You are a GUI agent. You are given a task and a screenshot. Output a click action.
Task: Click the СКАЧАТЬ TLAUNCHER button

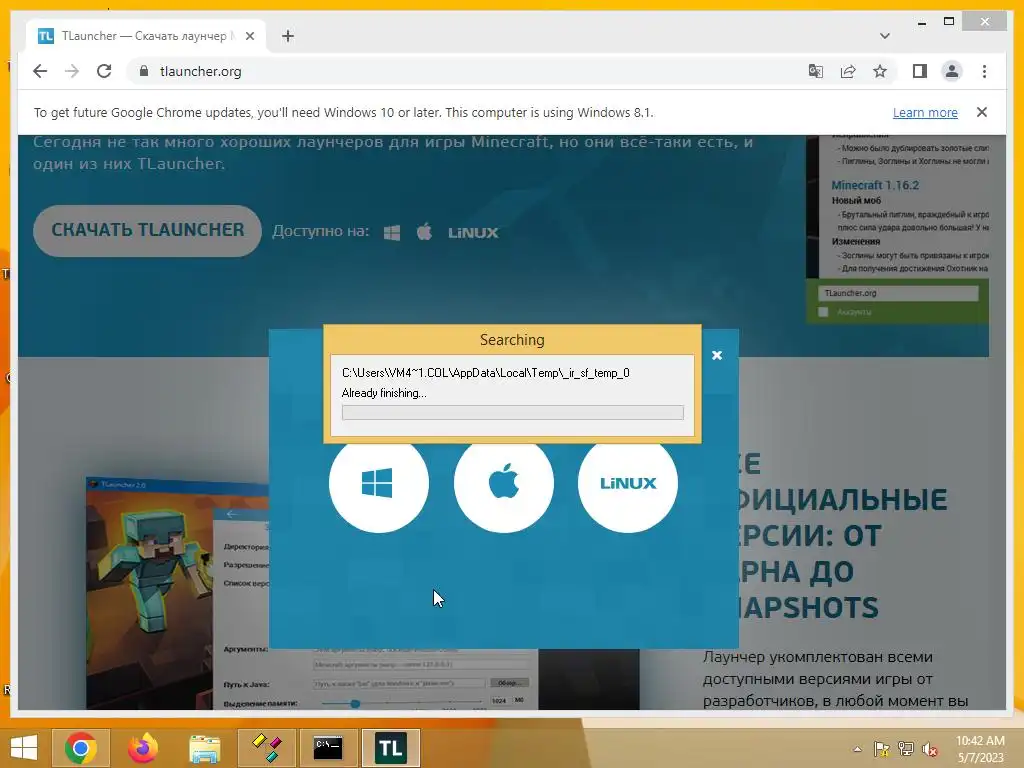[x=148, y=231]
